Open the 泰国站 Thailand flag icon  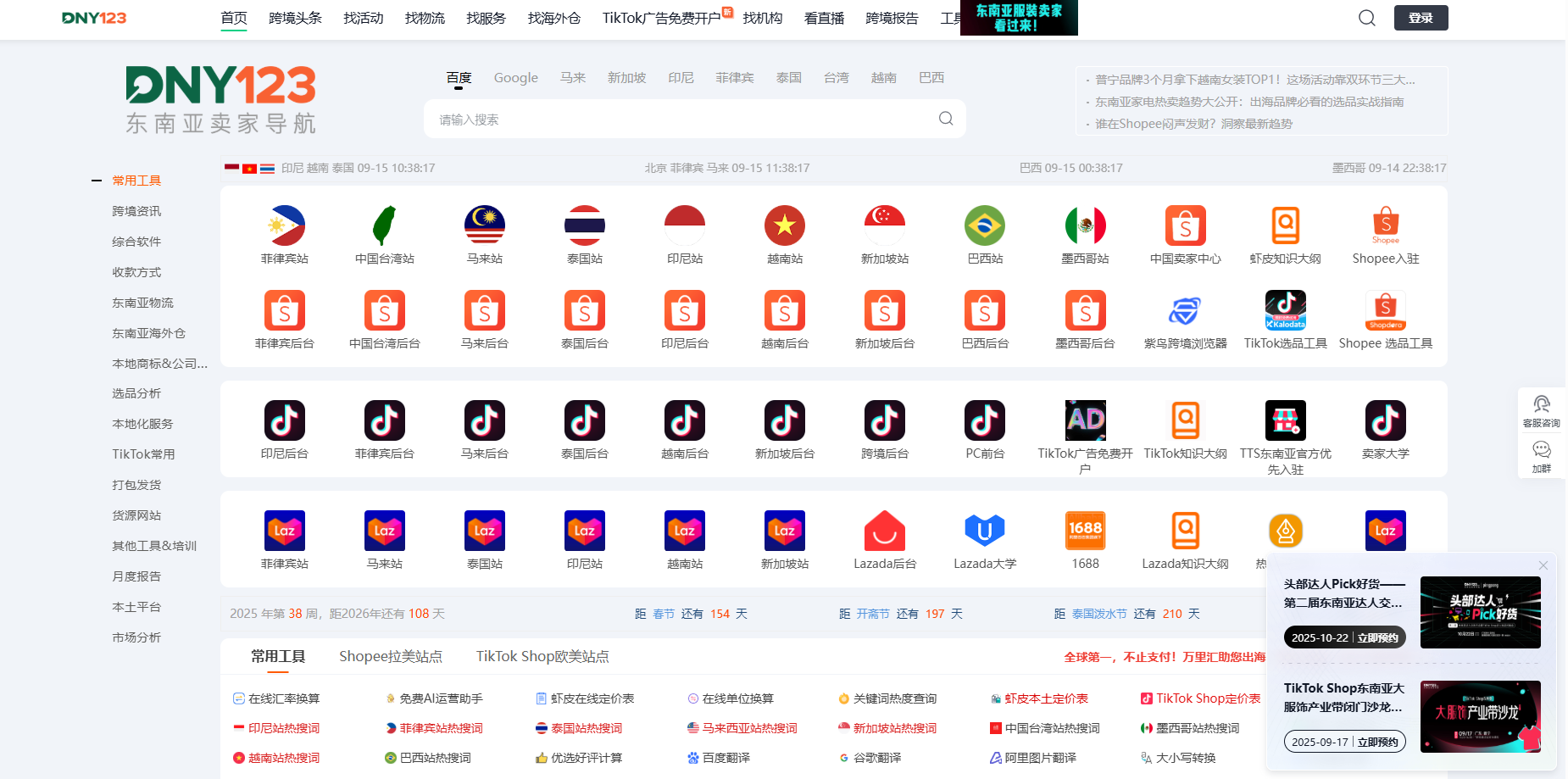(585, 225)
